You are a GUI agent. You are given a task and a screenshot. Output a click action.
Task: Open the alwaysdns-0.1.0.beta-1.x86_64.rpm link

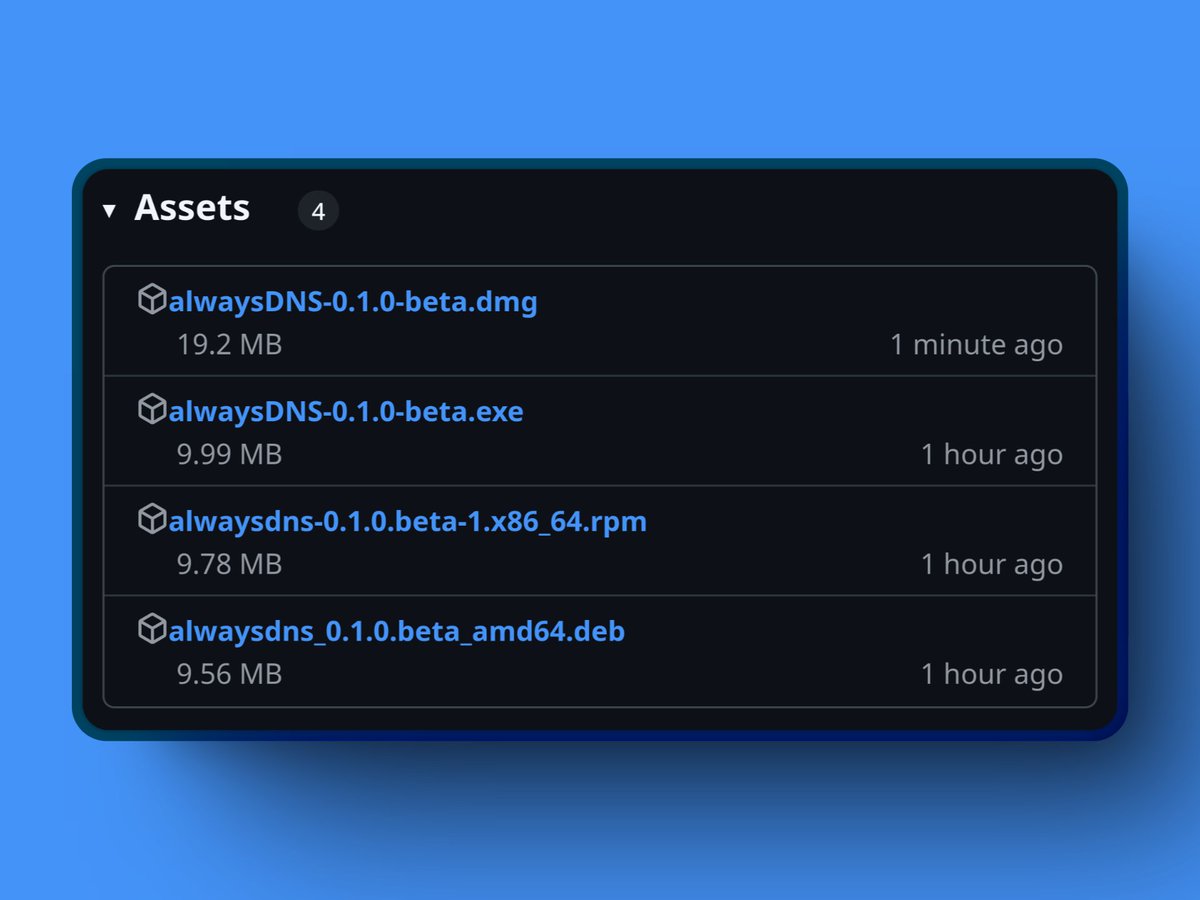pos(408,521)
